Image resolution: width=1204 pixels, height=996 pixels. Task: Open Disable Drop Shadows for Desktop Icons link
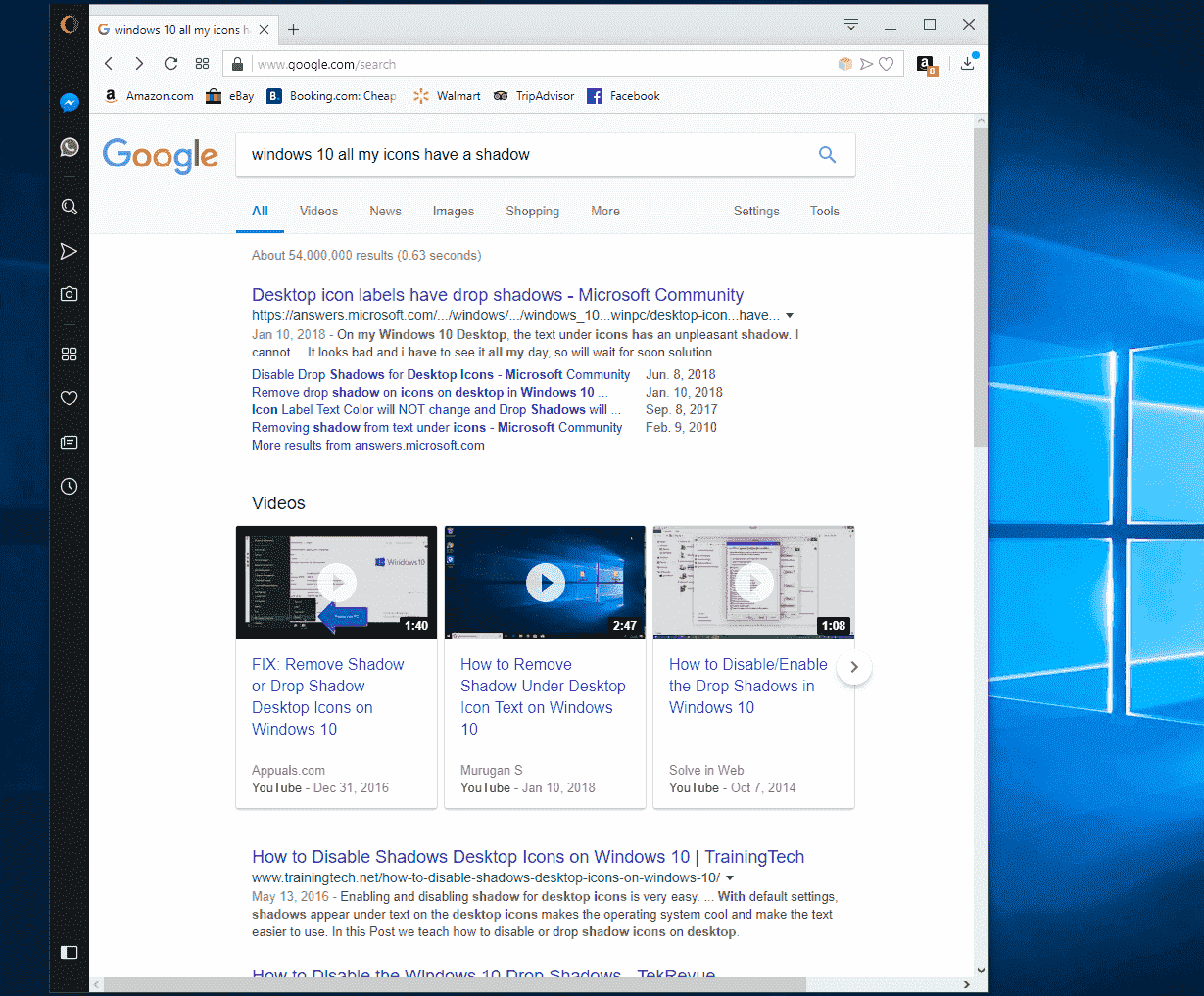(441, 374)
